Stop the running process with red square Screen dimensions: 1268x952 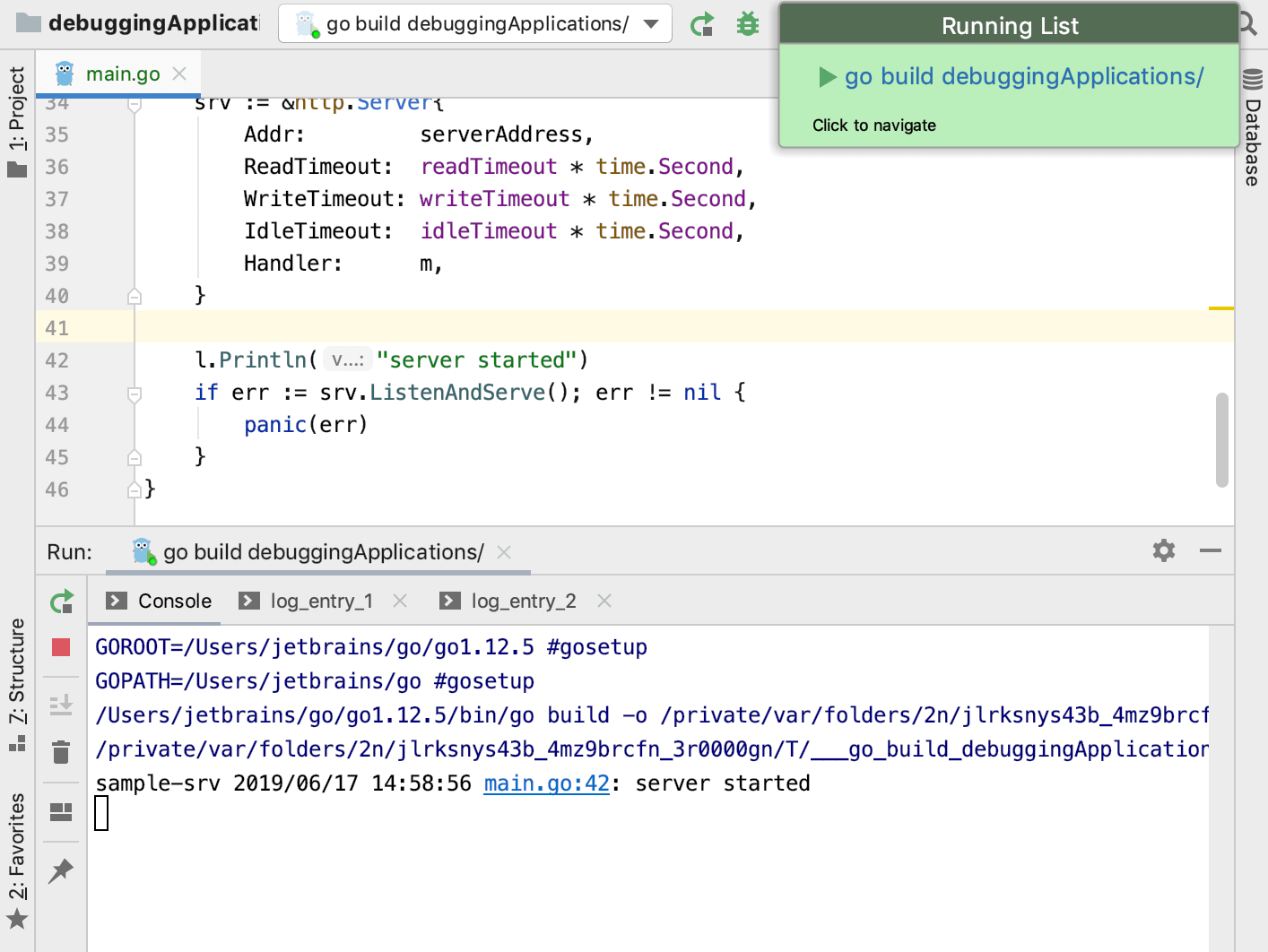pos(61,647)
